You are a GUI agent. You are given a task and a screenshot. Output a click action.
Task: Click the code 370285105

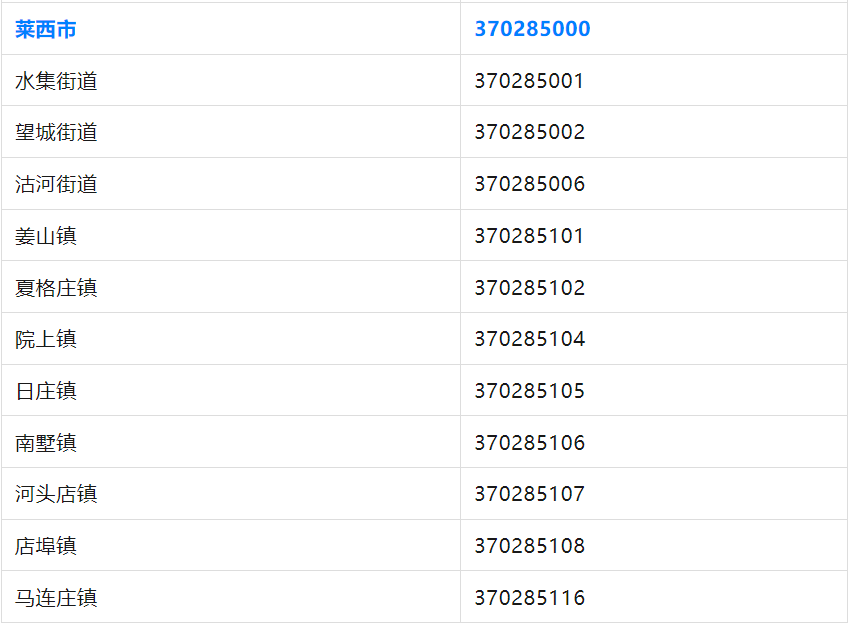(529, 391)
